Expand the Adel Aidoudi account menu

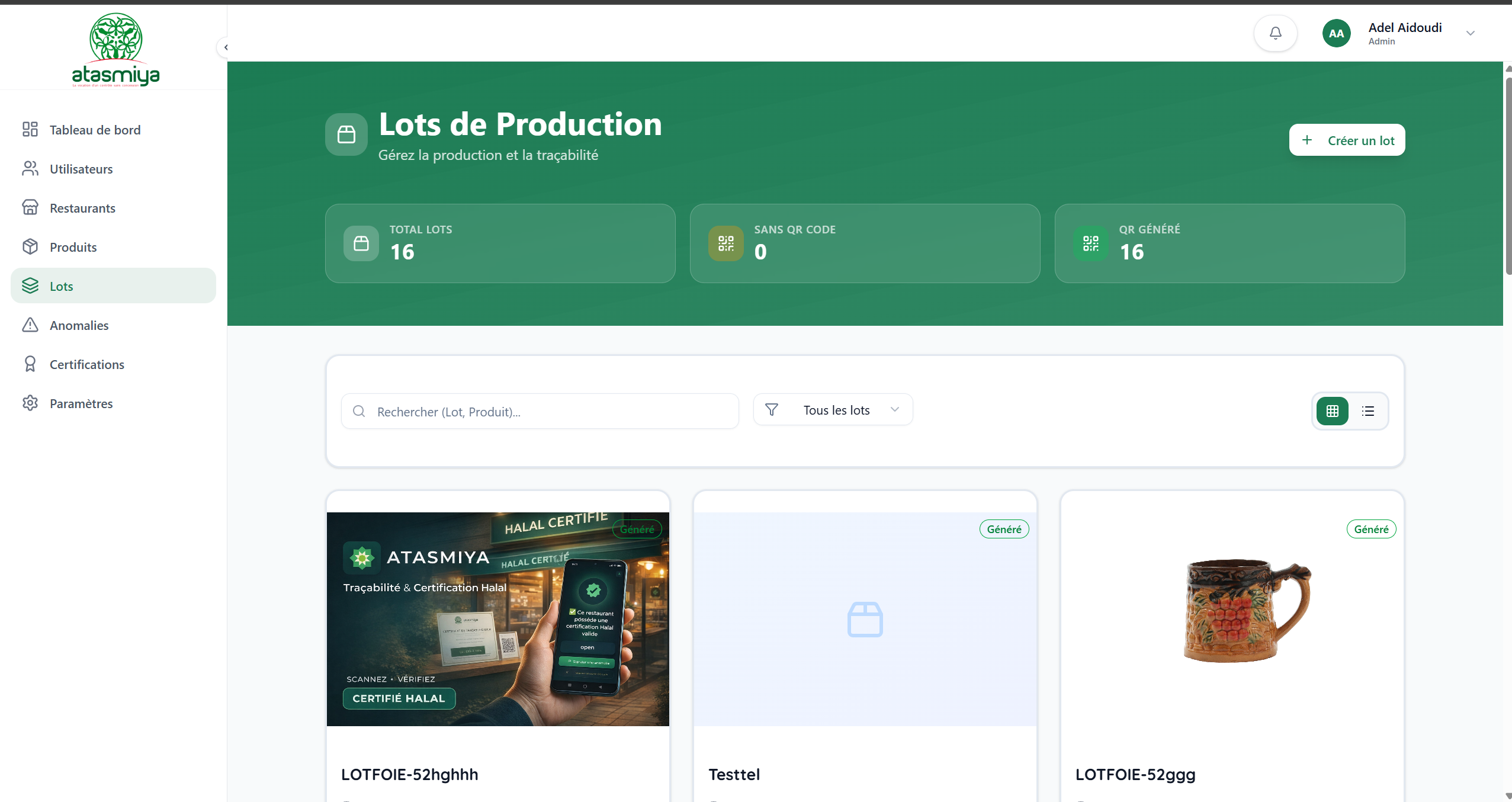tap(1470, 33)
